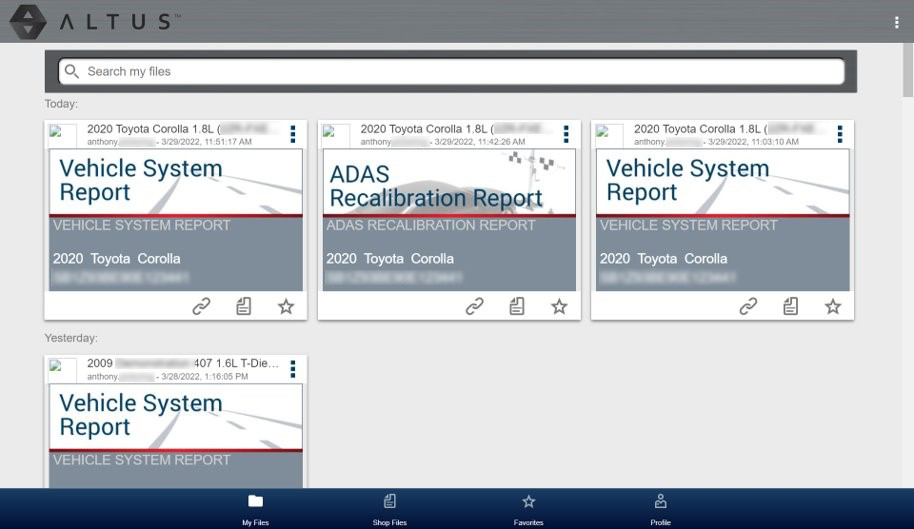This screenshot has width=914, height=529.
Task: Favorite the 11:51:17 AM Vehicle System Report
Action: tap(286, 307)
